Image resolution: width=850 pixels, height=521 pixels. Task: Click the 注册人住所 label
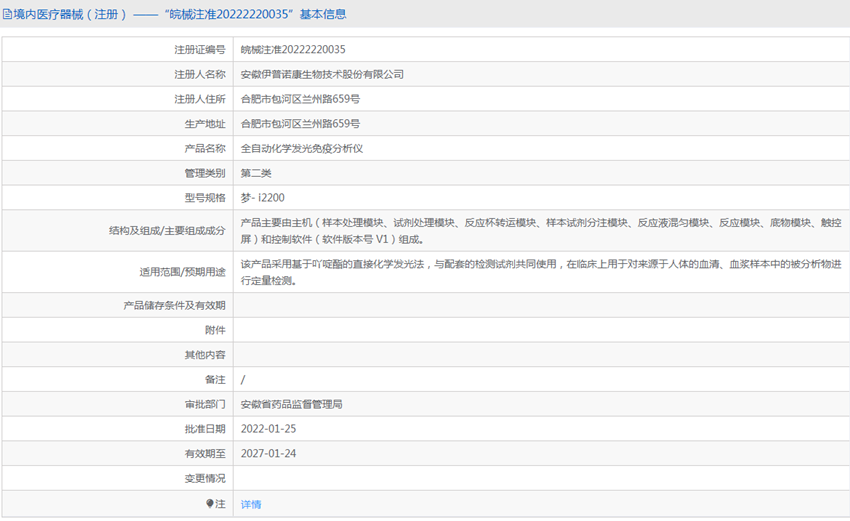point(199,99)
